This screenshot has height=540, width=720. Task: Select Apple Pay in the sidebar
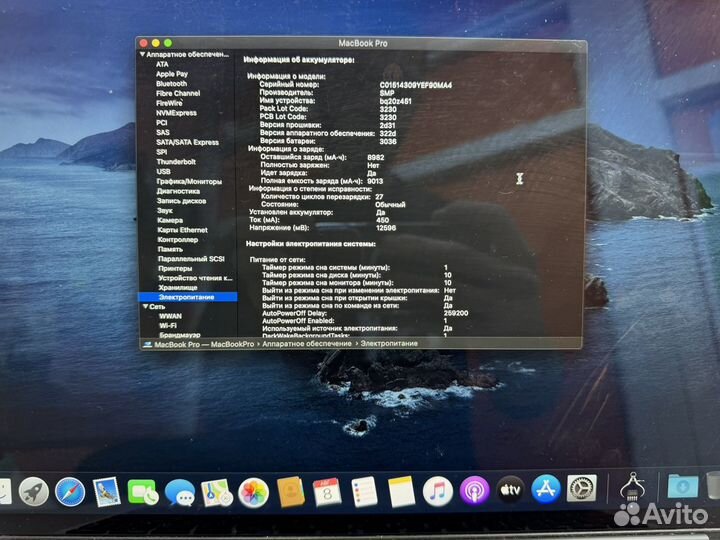[172, 74]
